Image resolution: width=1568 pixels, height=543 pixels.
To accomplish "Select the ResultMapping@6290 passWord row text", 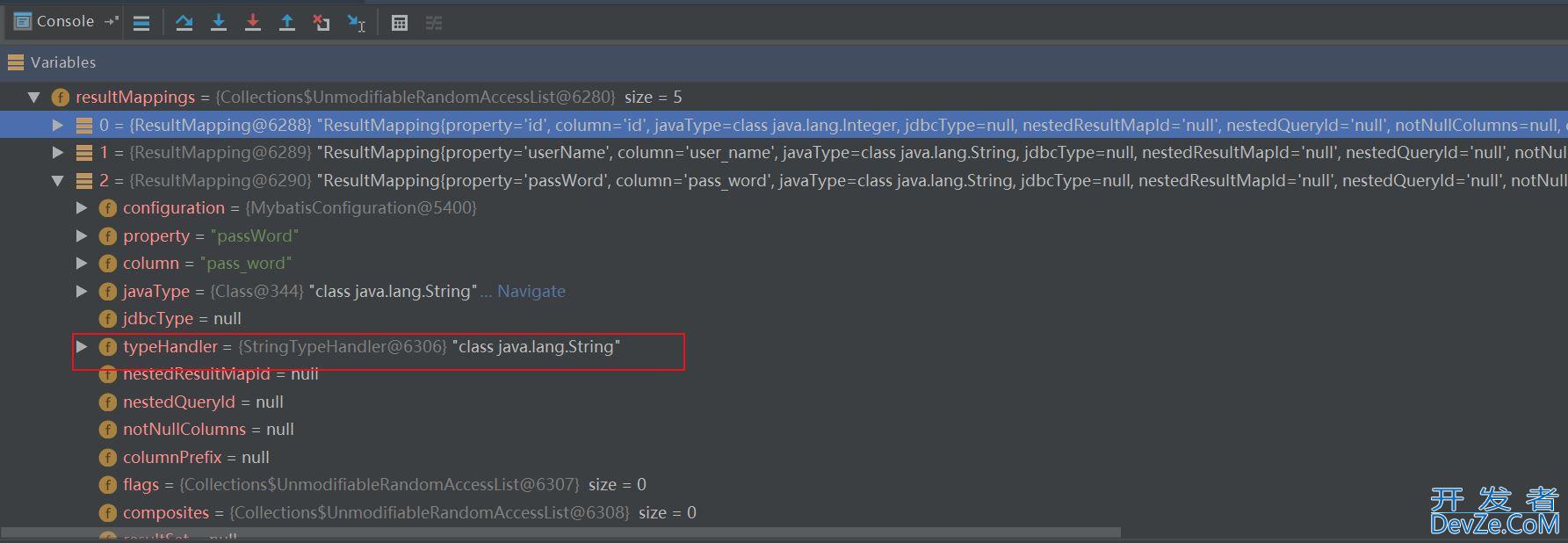I will (x=833, y=180).
